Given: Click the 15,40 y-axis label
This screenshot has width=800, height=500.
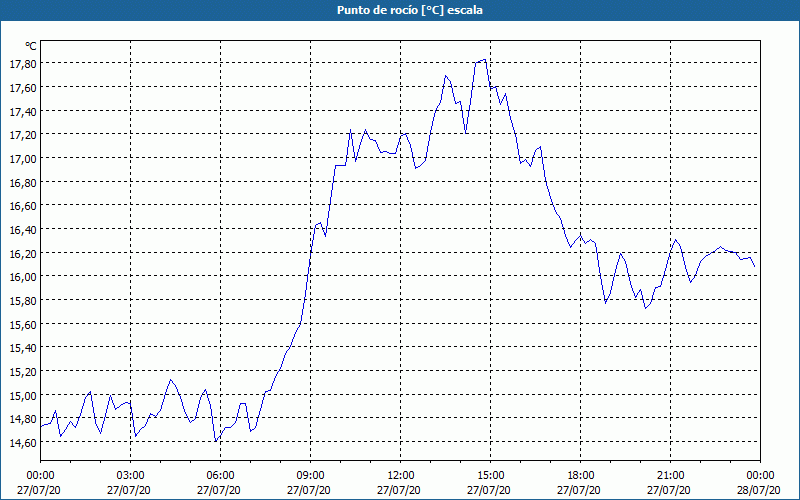Looking at the screenshot, I should [x=23, y=347].
